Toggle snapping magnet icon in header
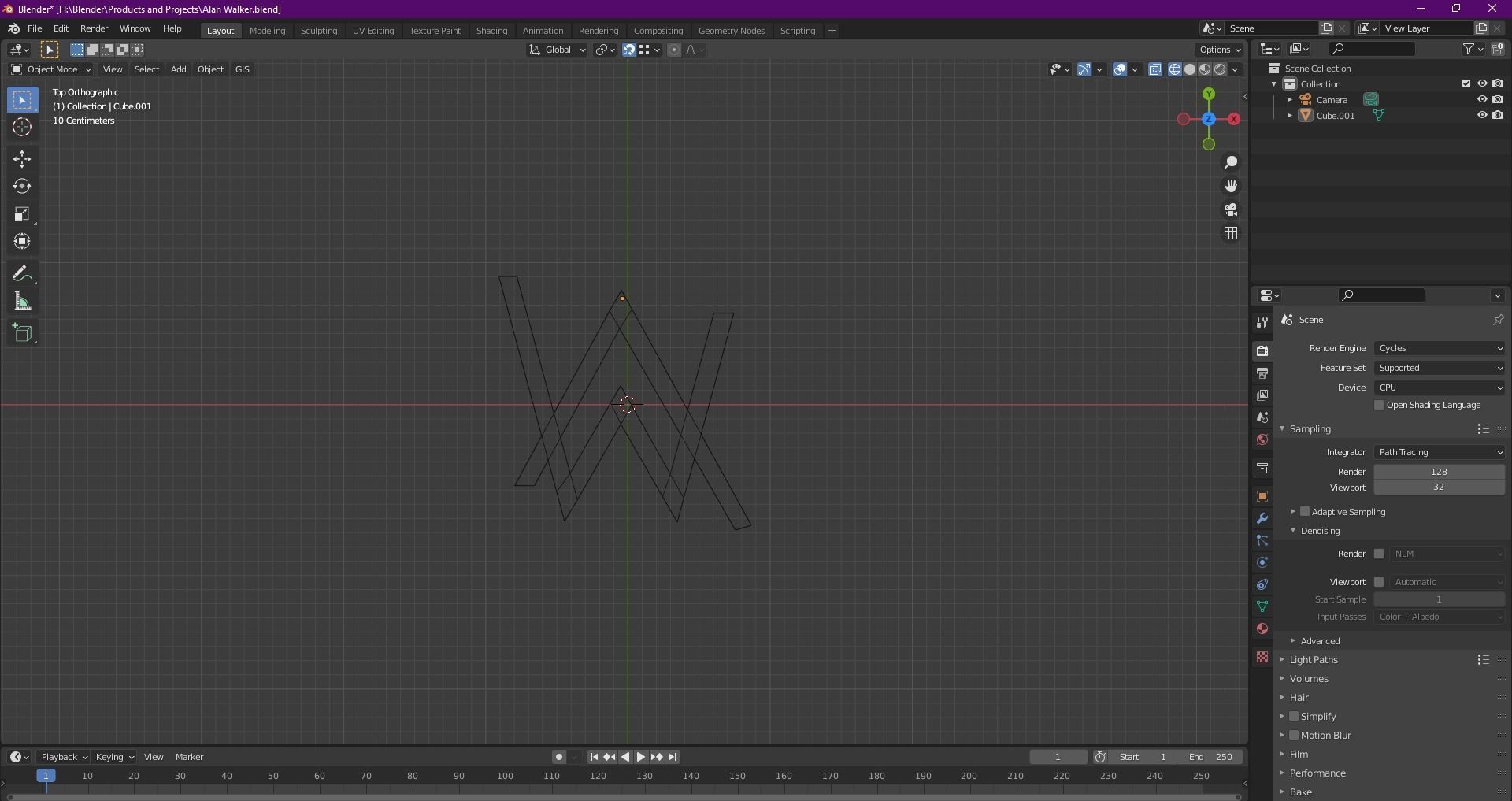Screen dimensions: 1512x801 [629, 50]
